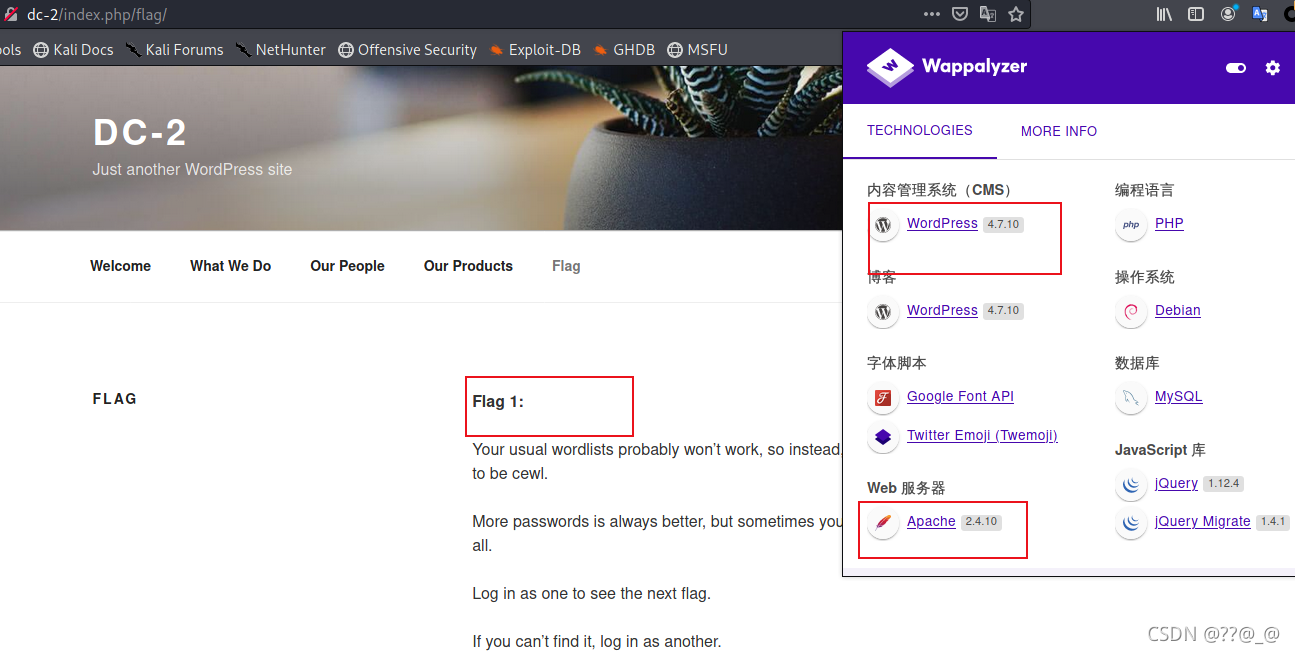1295x654 pixels.
Task: Open NetHunter bookmark
Action: 281,50
